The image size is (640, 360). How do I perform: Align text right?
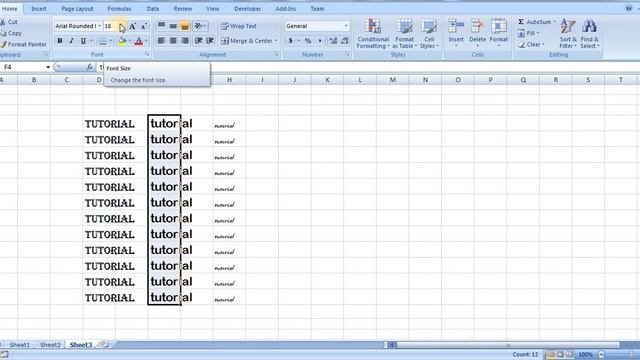[184, 41]
